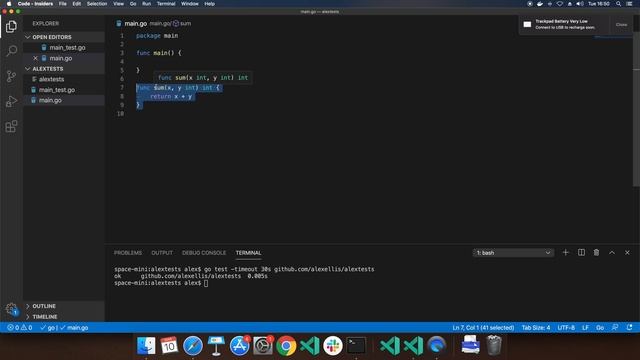Open Terminal app from the dock

[x=356, y=346]
